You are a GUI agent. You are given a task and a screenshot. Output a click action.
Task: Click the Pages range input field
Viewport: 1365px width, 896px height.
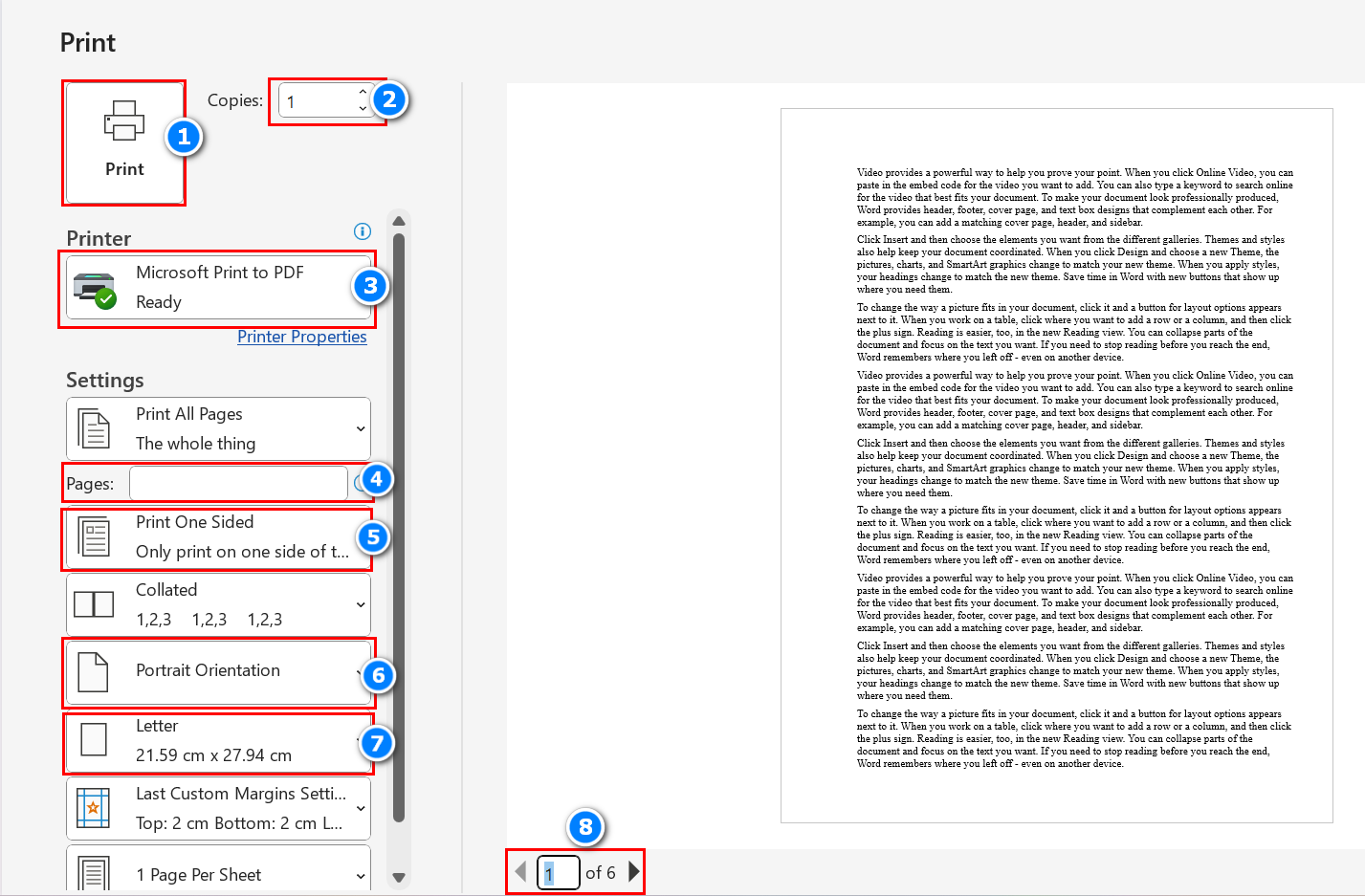point(238,484)
